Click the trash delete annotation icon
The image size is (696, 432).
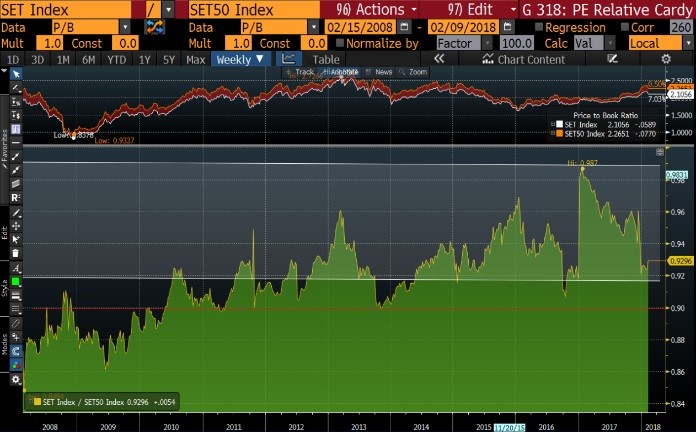16,253
